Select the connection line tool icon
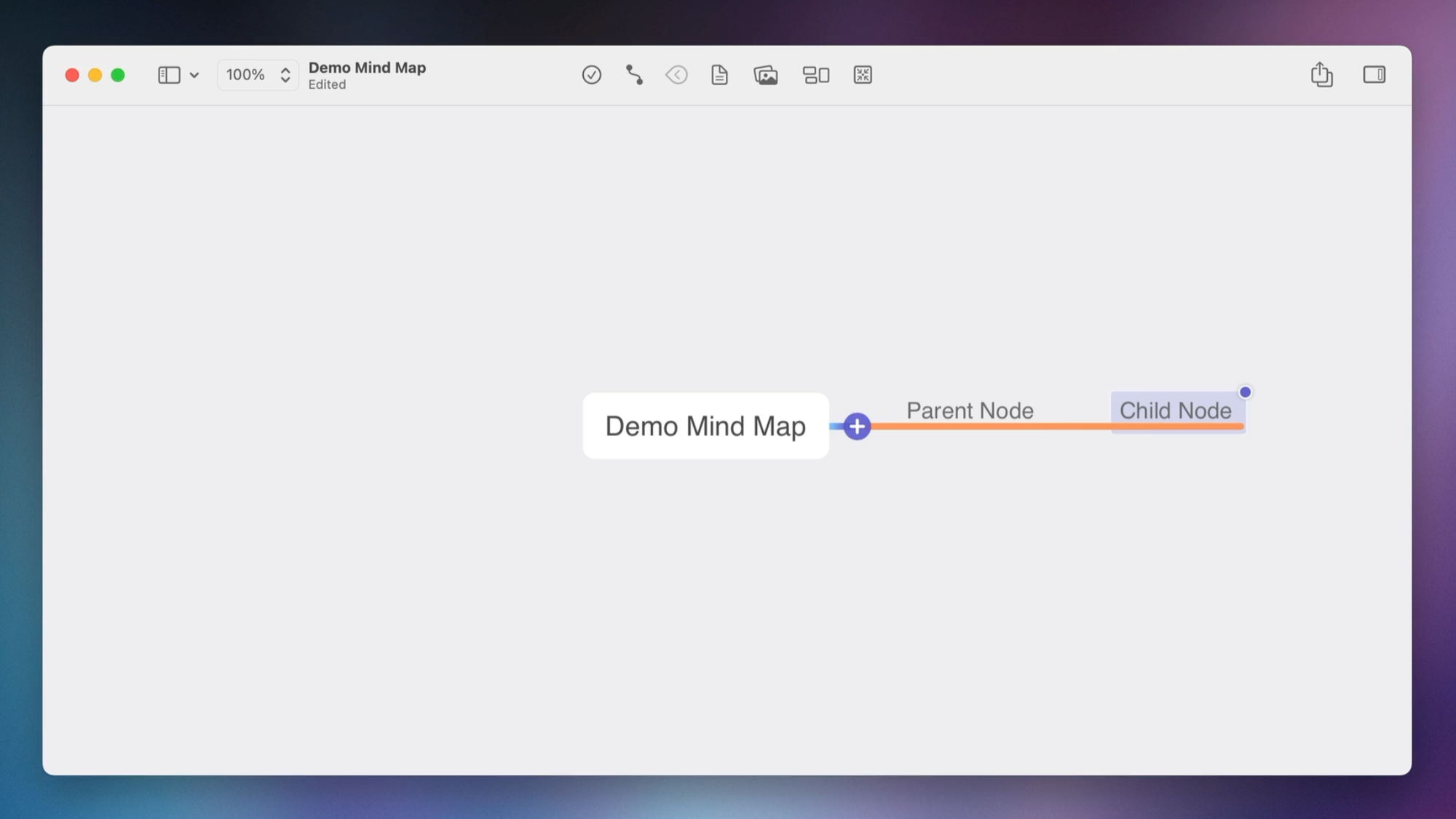This screenshot has width=1456, height=819. (634, 75)
